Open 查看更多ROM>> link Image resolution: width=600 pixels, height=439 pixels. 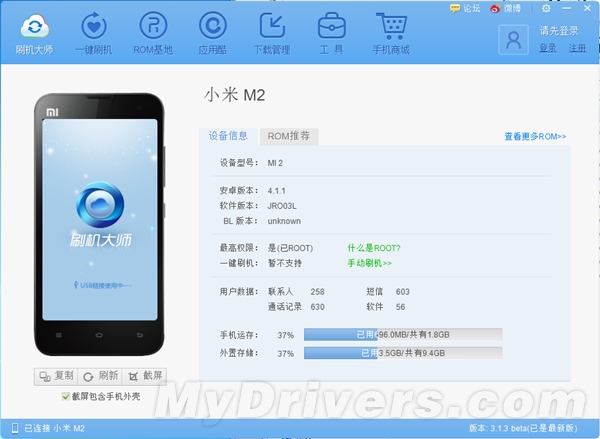tap(535, 137)
